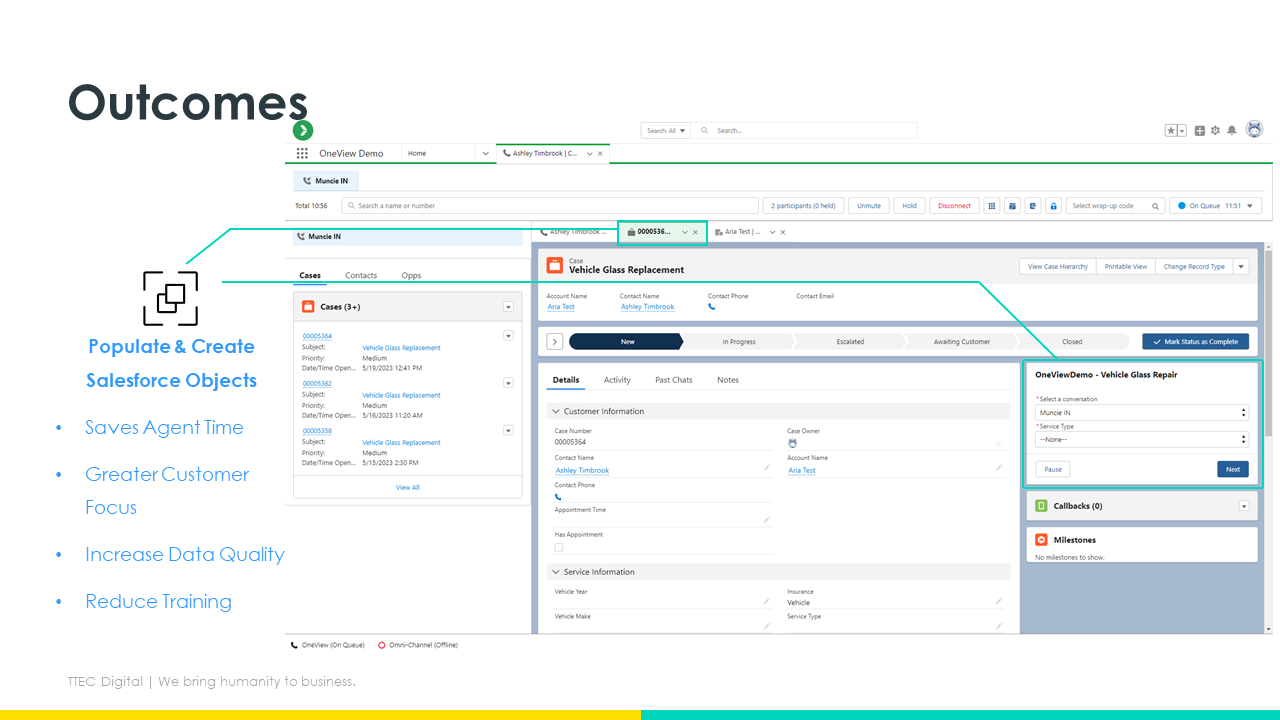1280x720 pixels.
Task: Open the On Queue status dropdown
Action: [x=1216, y=206]
